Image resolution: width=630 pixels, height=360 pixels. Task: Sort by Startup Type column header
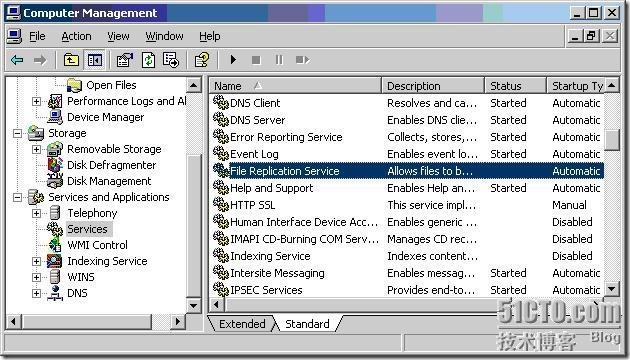click(x=576, y=86)
